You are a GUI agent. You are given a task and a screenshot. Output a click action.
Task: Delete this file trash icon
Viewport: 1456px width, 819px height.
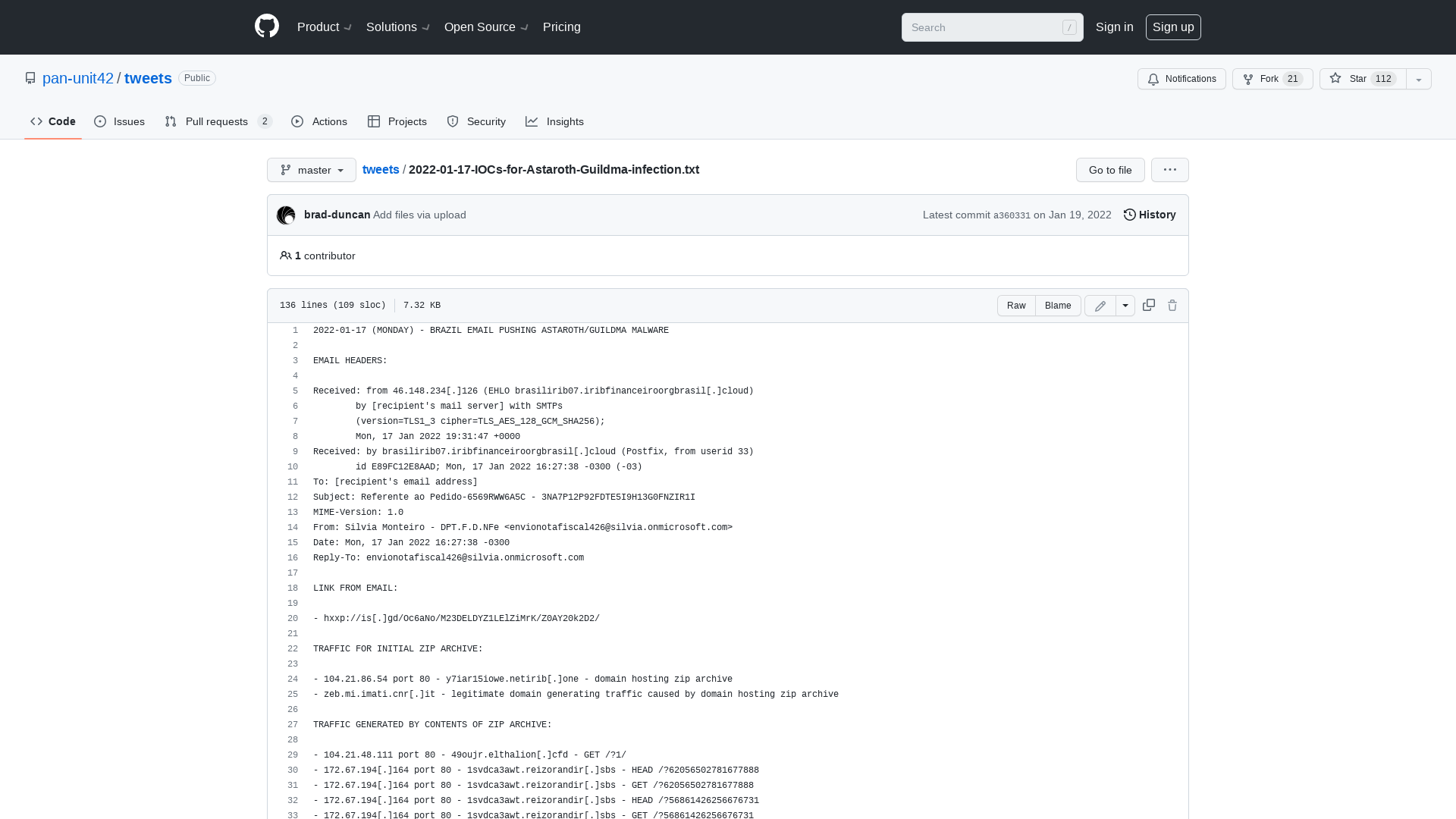[x=1172, y=306]
